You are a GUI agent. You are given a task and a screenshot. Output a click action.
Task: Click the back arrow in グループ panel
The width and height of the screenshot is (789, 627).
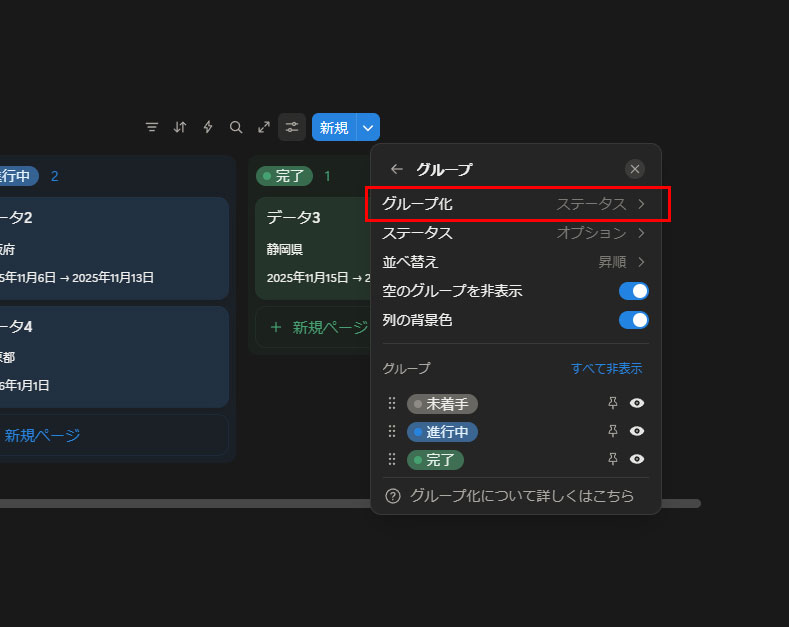(x=397, y=169)
